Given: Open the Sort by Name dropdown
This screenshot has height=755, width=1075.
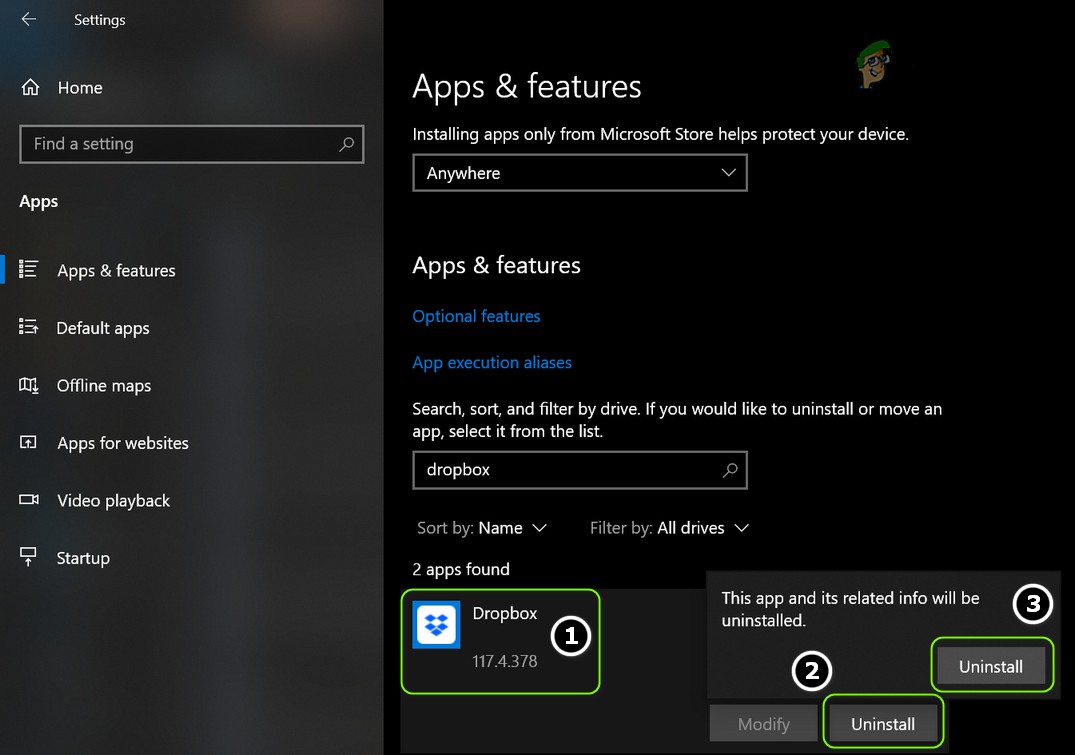Looking at the screenshot, I should (482, 528).
